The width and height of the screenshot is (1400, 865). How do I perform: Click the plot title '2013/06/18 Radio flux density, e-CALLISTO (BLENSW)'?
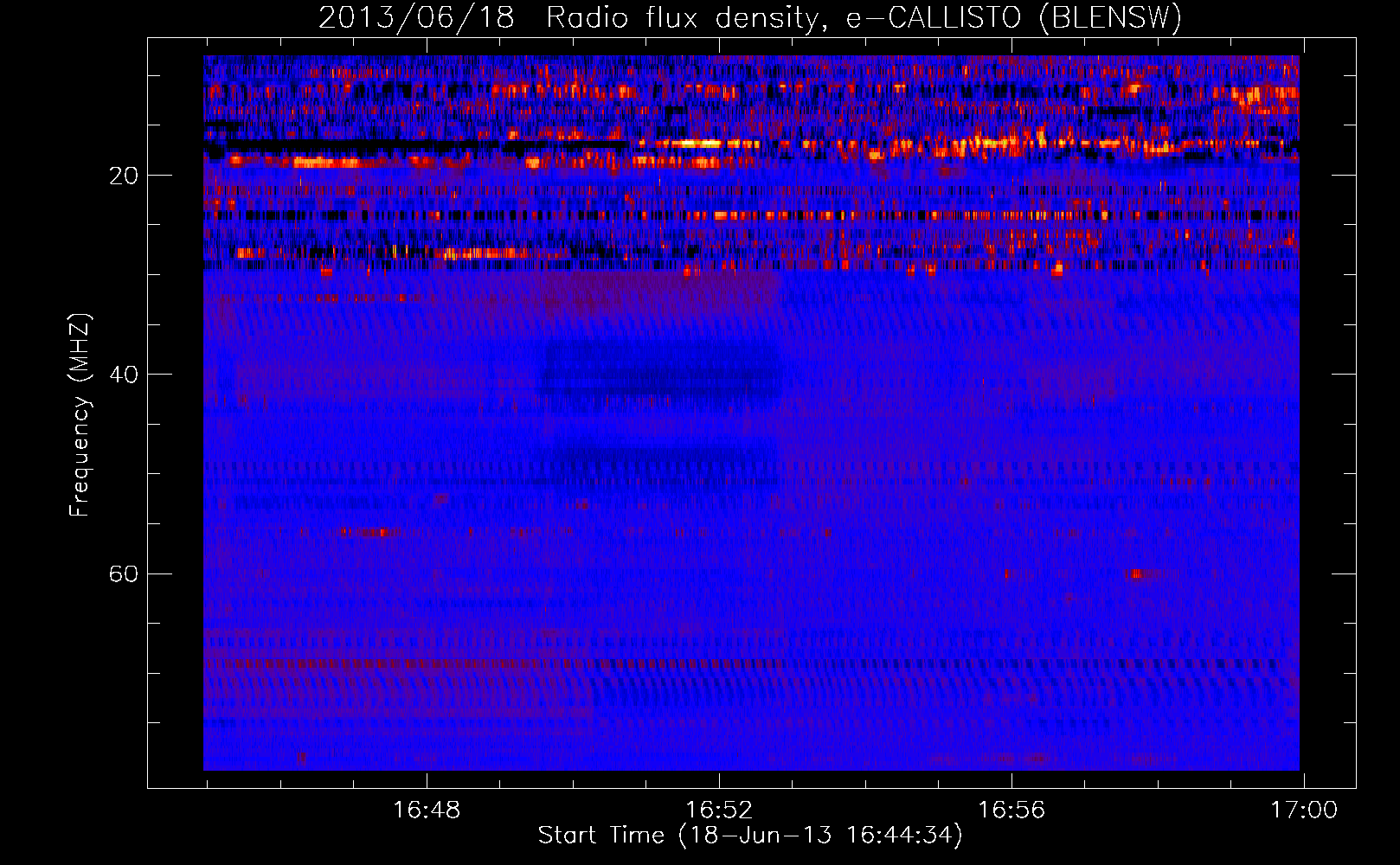tap(750, 17)
